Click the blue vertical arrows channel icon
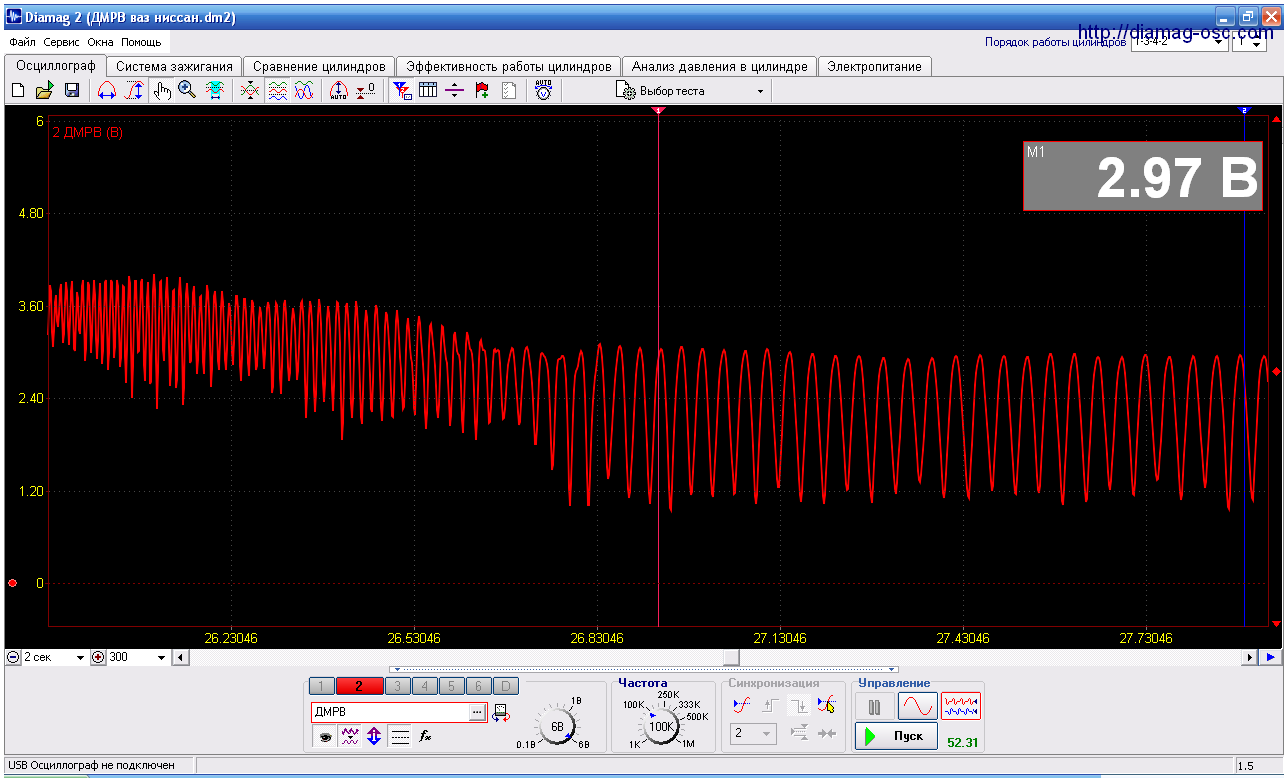The image size is (1288, 778). click(x=374, y=736)
